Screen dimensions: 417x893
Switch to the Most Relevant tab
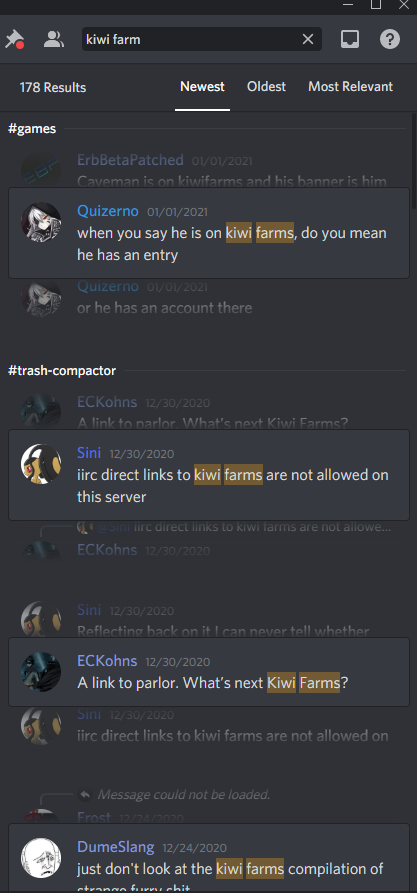coord(350,87)
